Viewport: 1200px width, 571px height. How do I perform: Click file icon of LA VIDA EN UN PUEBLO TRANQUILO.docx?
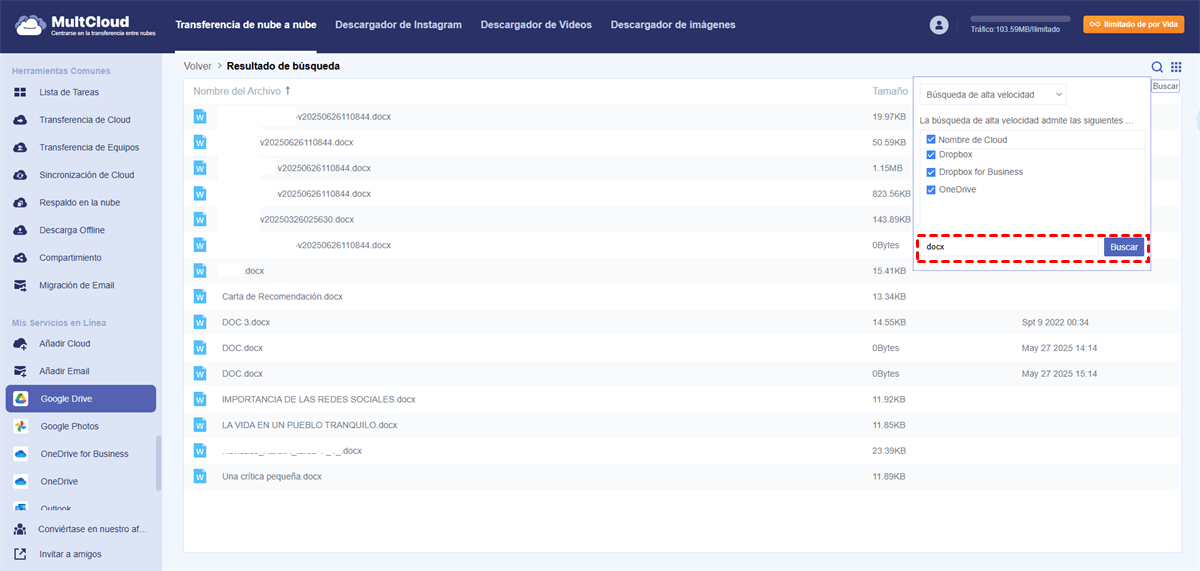point(200,425)
